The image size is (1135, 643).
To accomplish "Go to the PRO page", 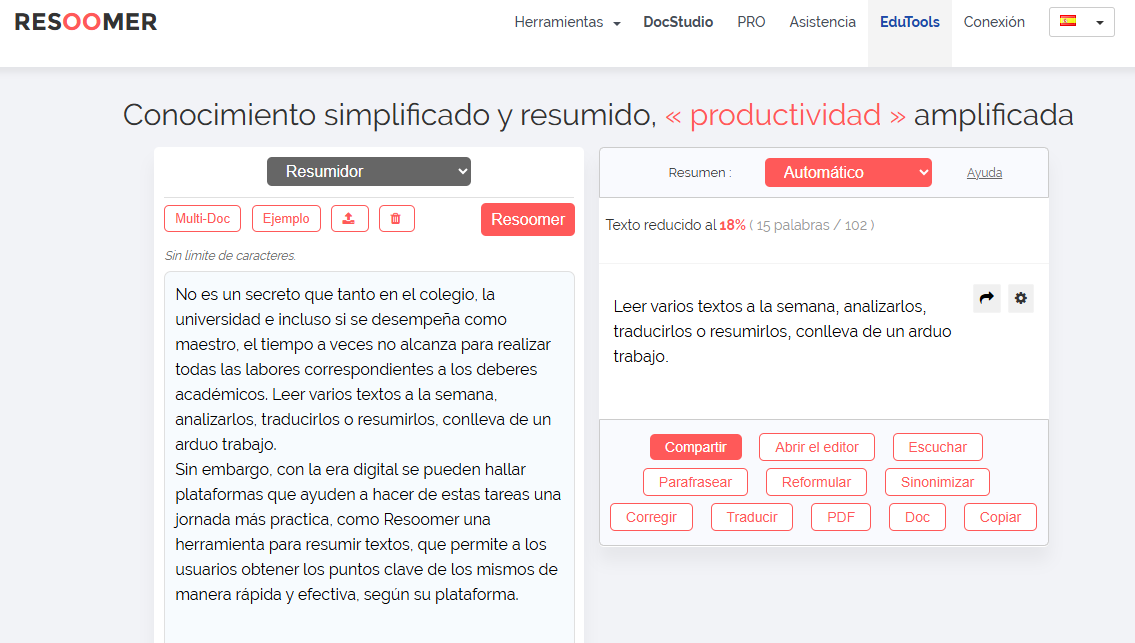I will pos(751,22).
